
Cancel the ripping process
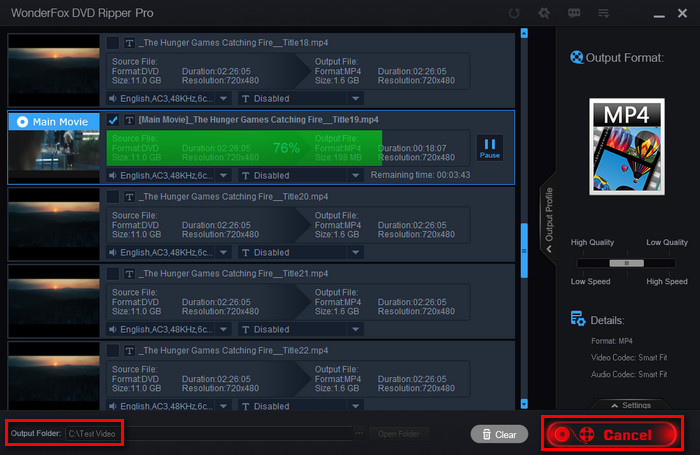612,434
